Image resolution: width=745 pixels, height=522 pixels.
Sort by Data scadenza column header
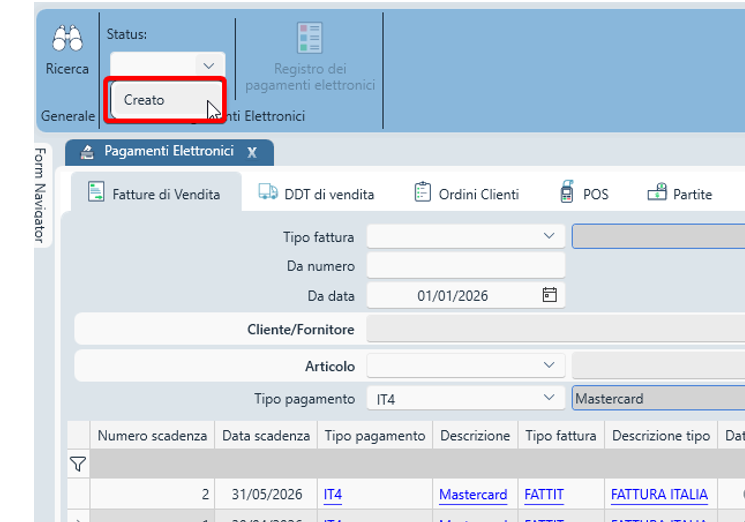coord(266,435)
